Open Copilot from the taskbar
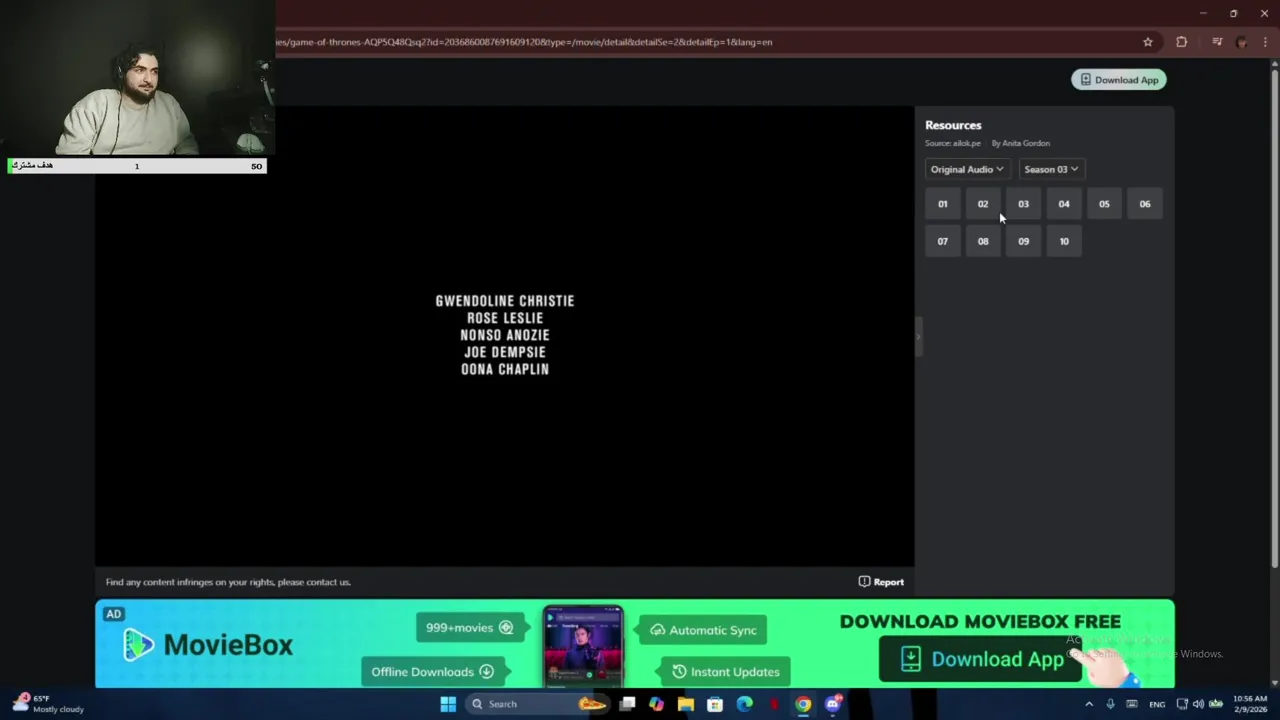The height and width of the screenshot is (720, 1280). click(656, 704)
